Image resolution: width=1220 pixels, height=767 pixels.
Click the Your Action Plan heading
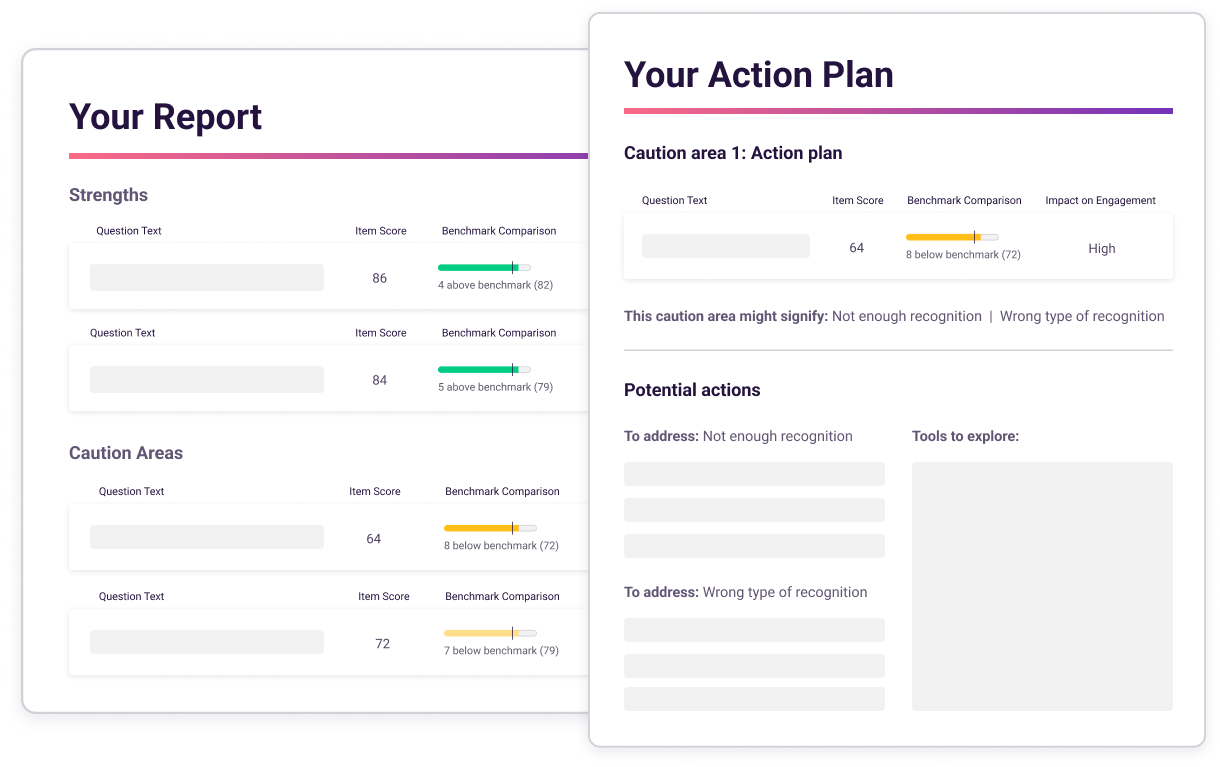(759, 75)
